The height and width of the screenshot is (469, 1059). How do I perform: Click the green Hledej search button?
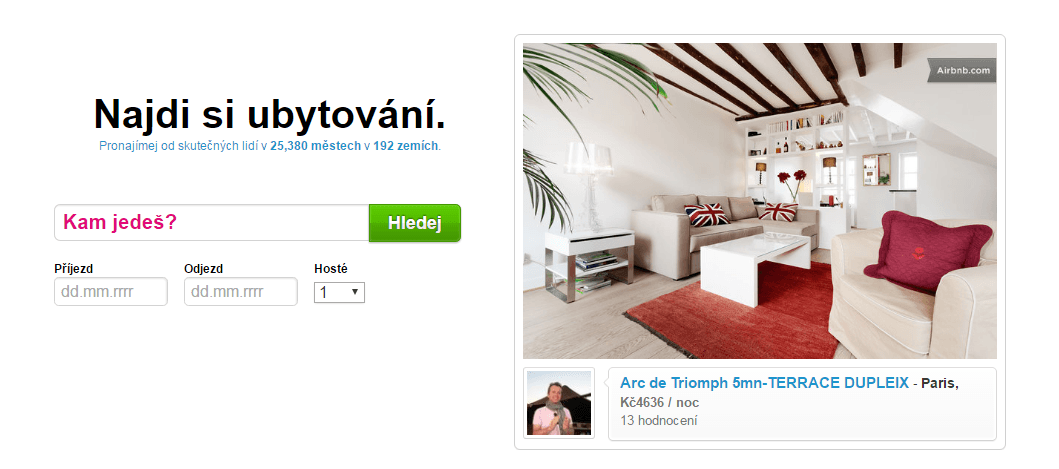point(415,223)
